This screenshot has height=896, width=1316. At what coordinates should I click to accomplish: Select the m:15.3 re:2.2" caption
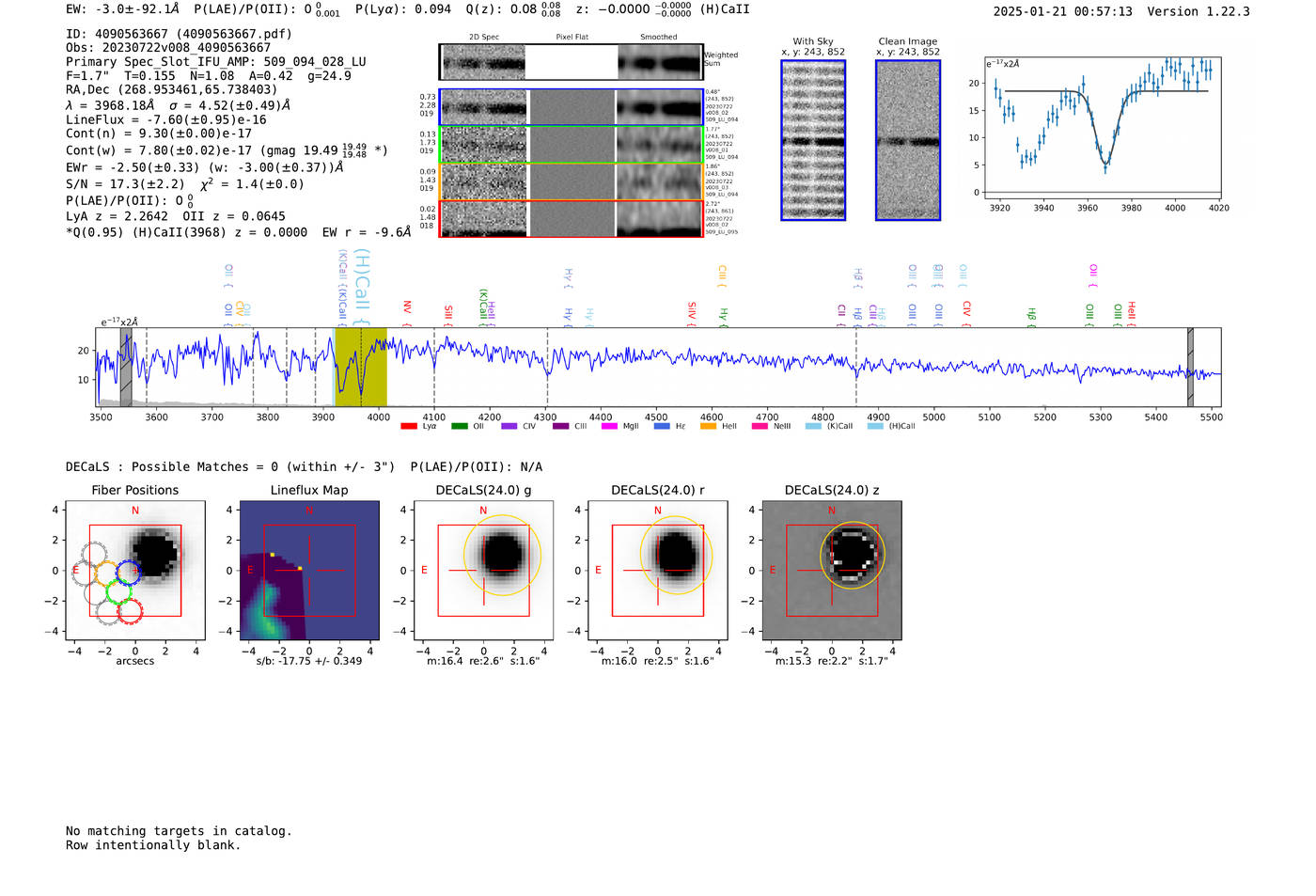point(832,661)
